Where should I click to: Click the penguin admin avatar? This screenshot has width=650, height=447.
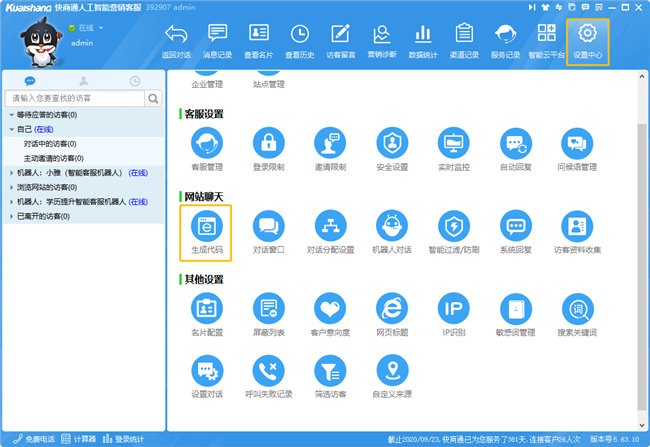tap(41, 42)
